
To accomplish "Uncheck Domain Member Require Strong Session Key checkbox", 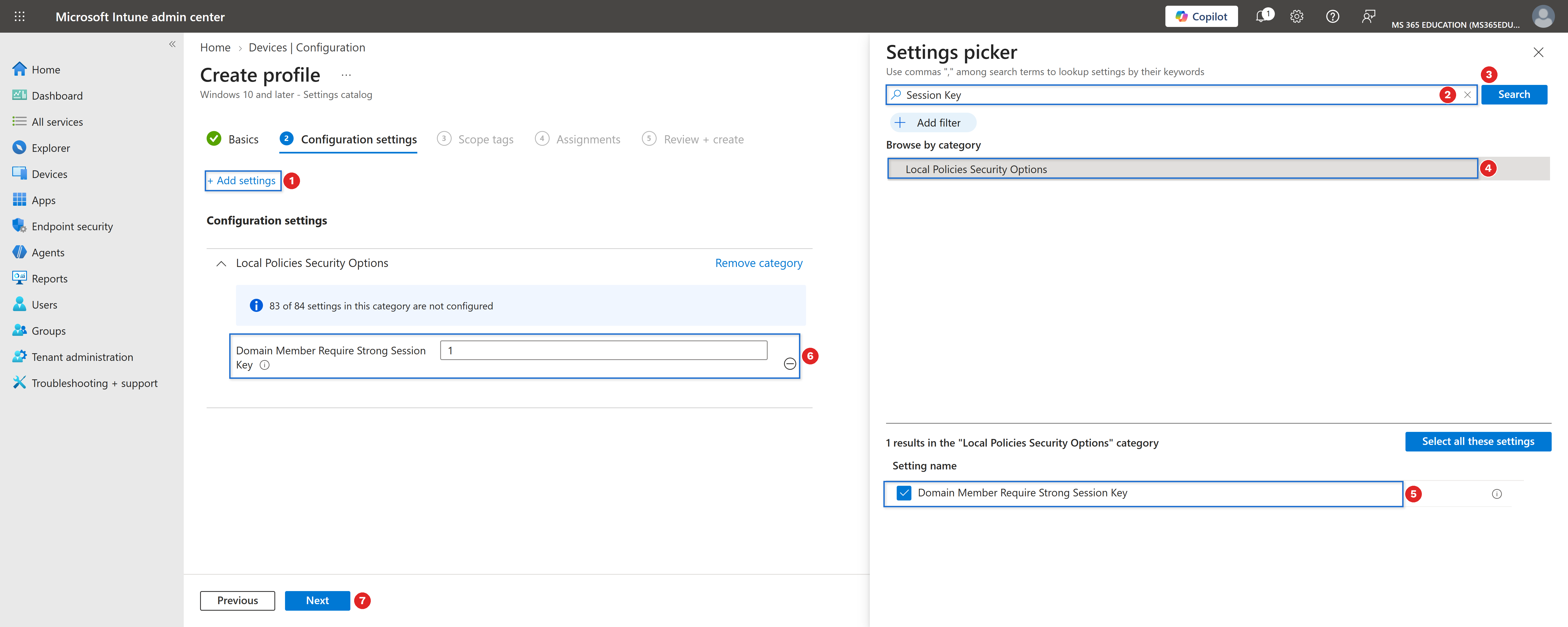I will tap(904, 493).
